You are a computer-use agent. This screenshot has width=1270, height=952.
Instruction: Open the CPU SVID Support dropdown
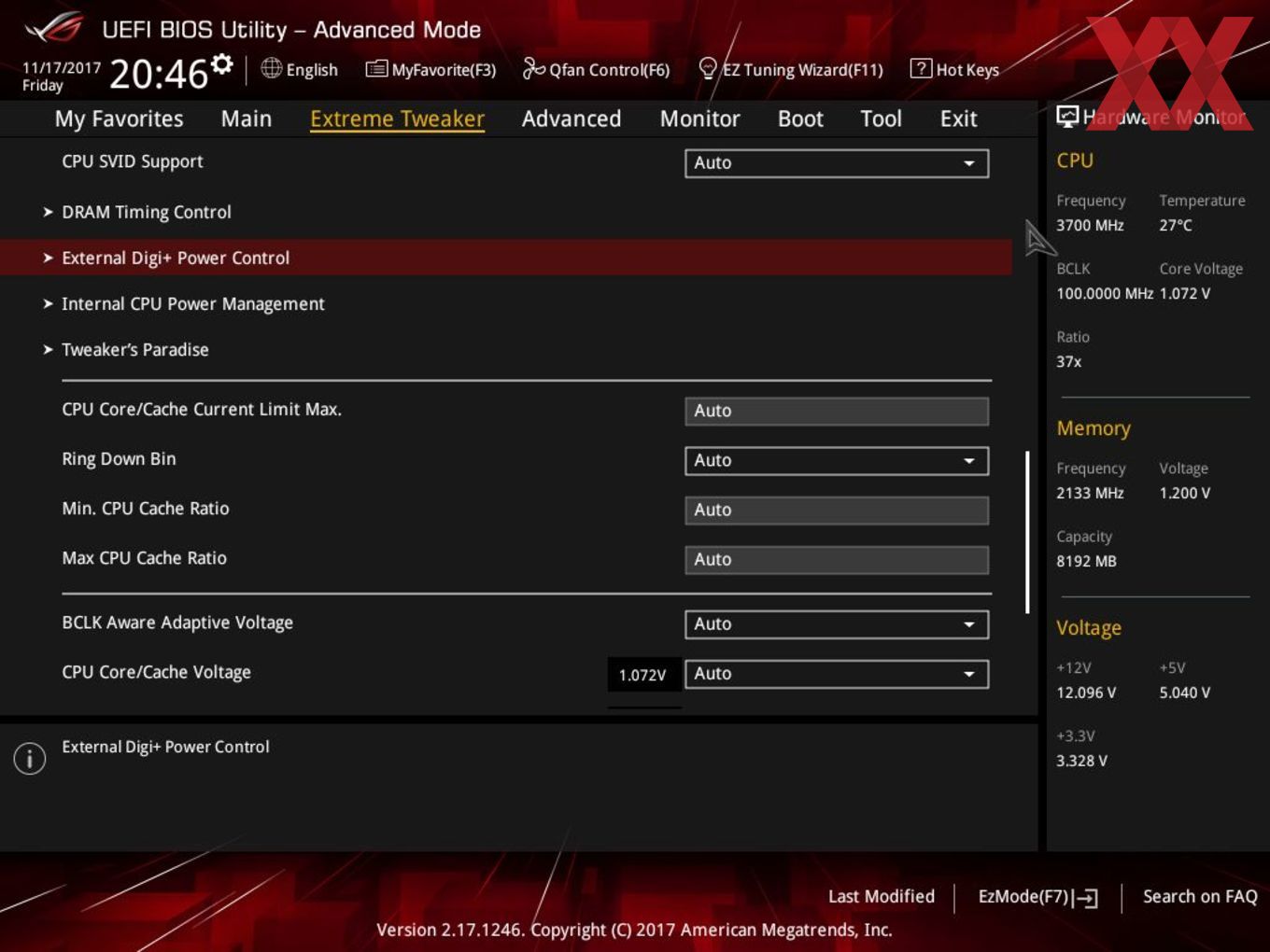click(837, 163)
